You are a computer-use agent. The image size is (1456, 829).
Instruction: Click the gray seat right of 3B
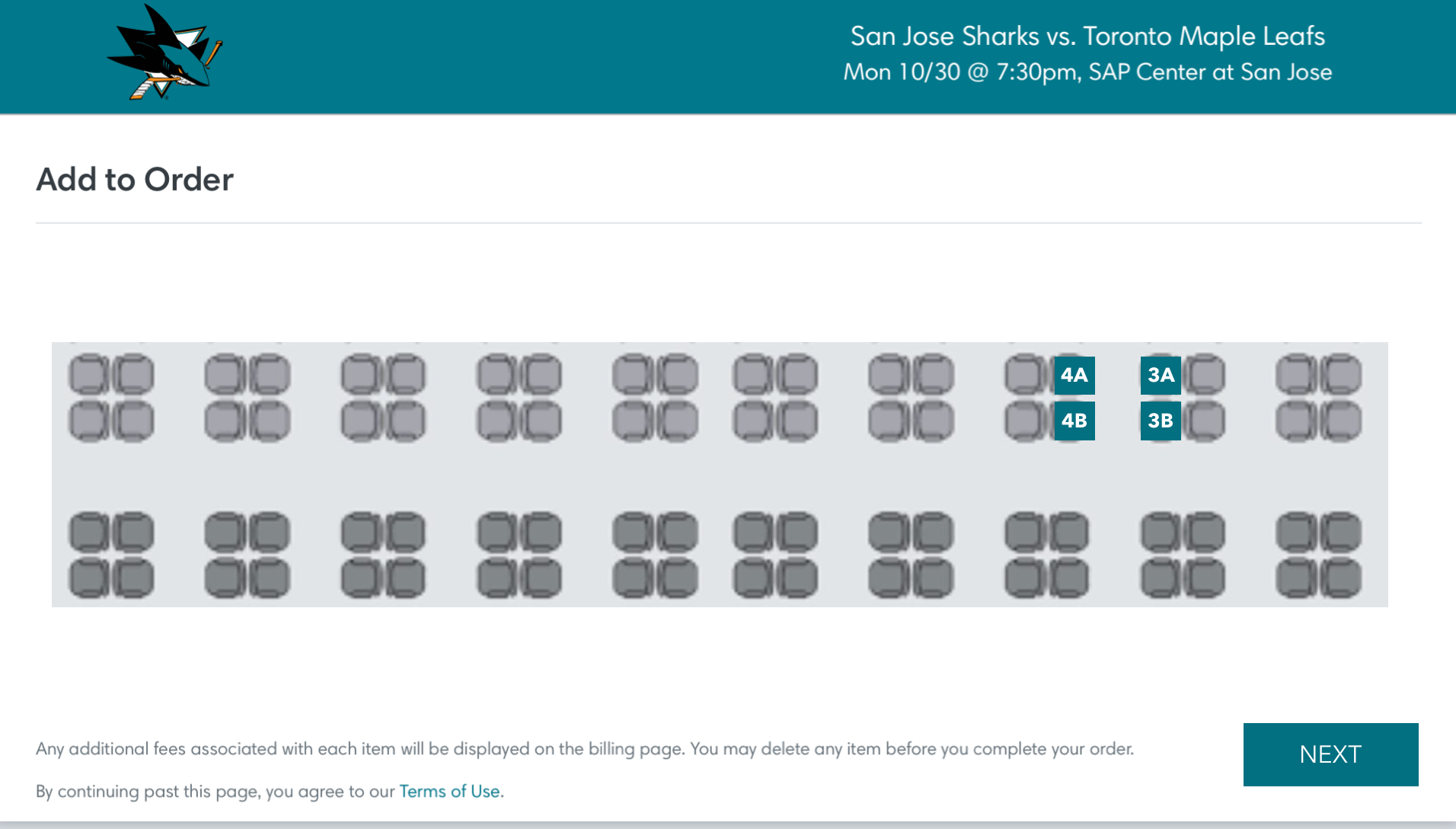click(1206, 421)
